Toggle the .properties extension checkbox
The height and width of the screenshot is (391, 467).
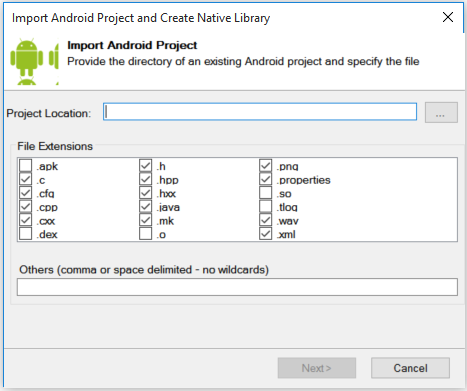pyautogui.click(x=266, y=179)
